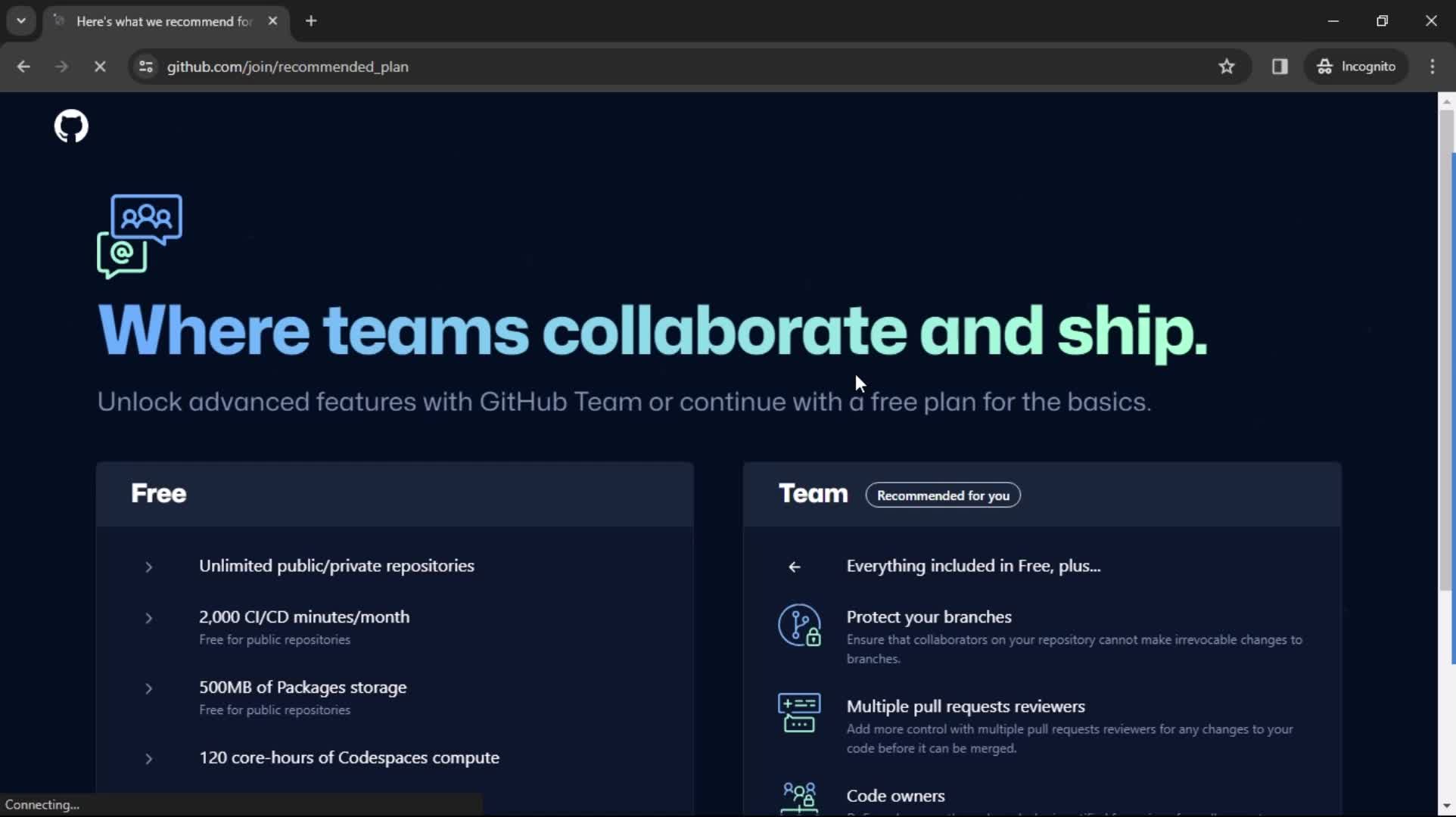
Task: Expand '500MB of Packages storage' chevron
Action: 149,688
